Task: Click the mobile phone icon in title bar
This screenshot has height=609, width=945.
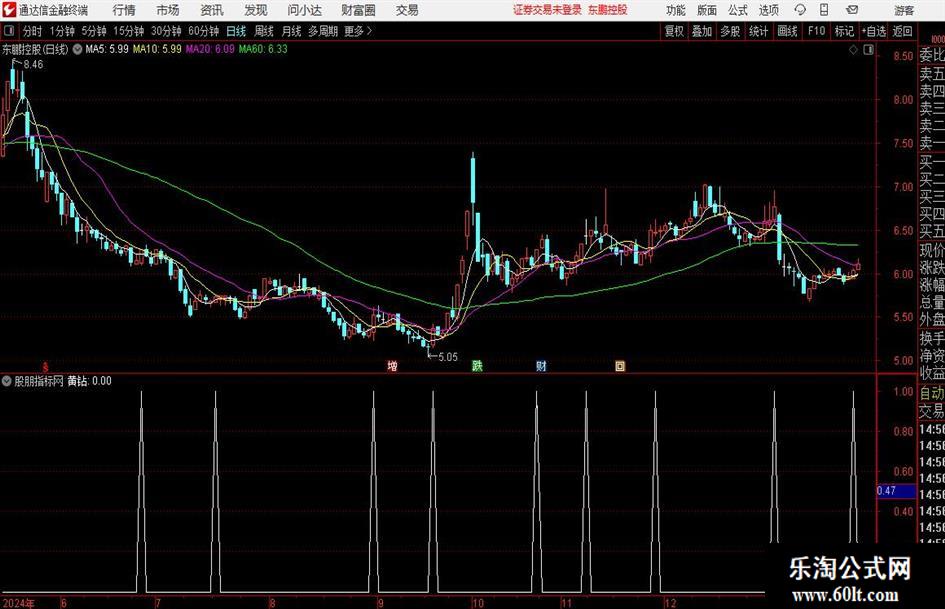Action: pyautogui.click(x=824, y=10)
